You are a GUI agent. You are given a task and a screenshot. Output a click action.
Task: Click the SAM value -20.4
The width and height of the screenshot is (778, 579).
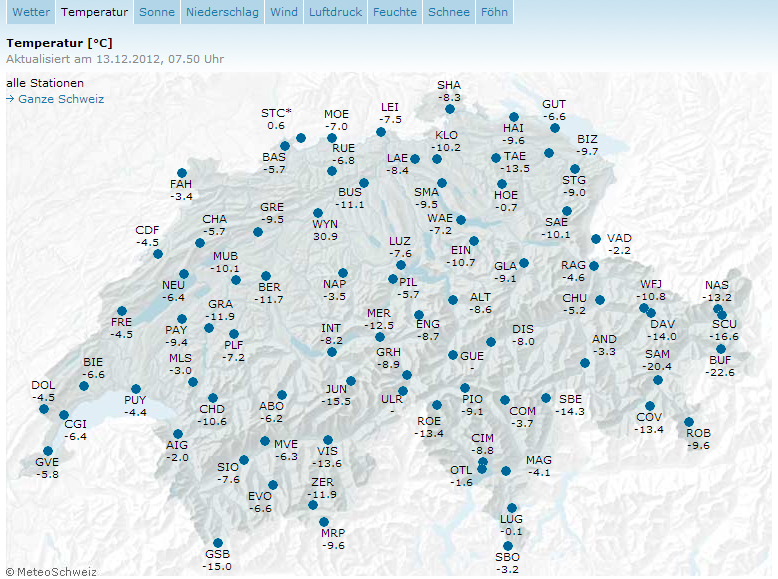coord(656,367)
